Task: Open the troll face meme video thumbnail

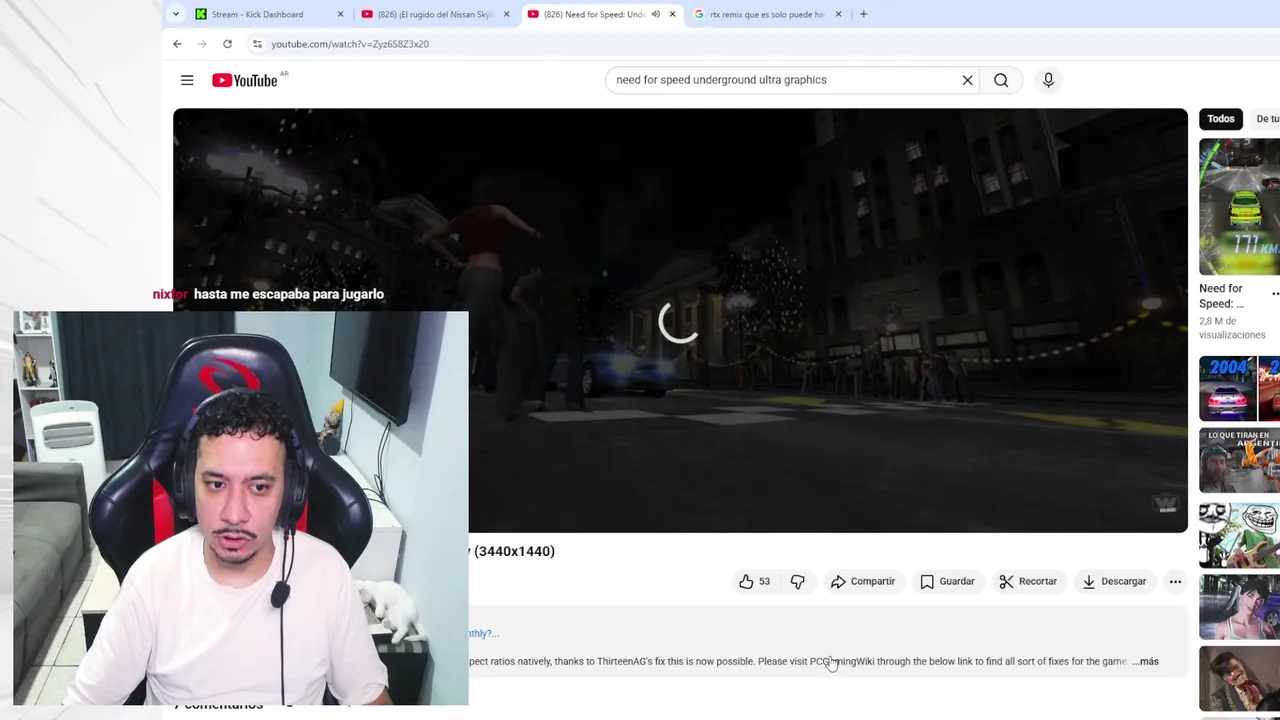Action: coord(1239,535)
